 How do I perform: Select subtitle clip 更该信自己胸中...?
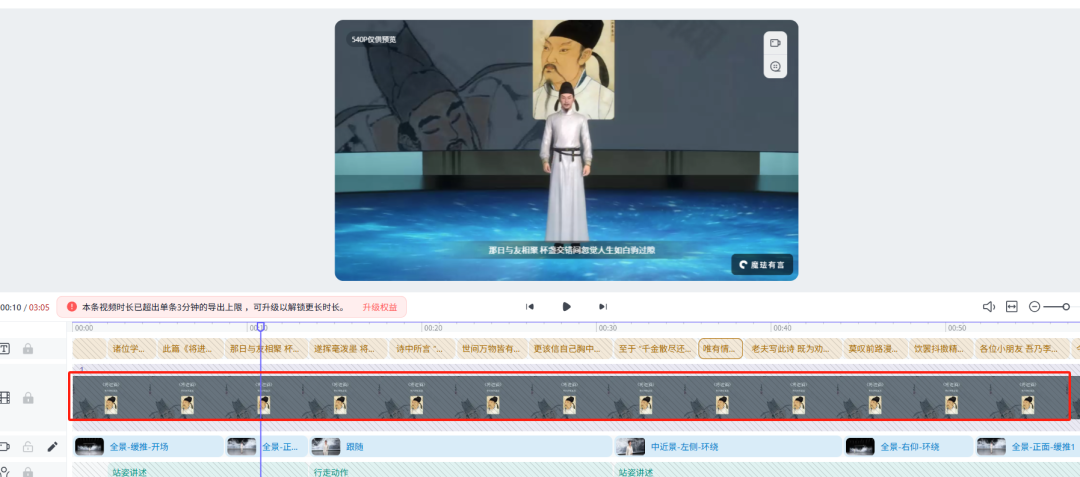571,349
